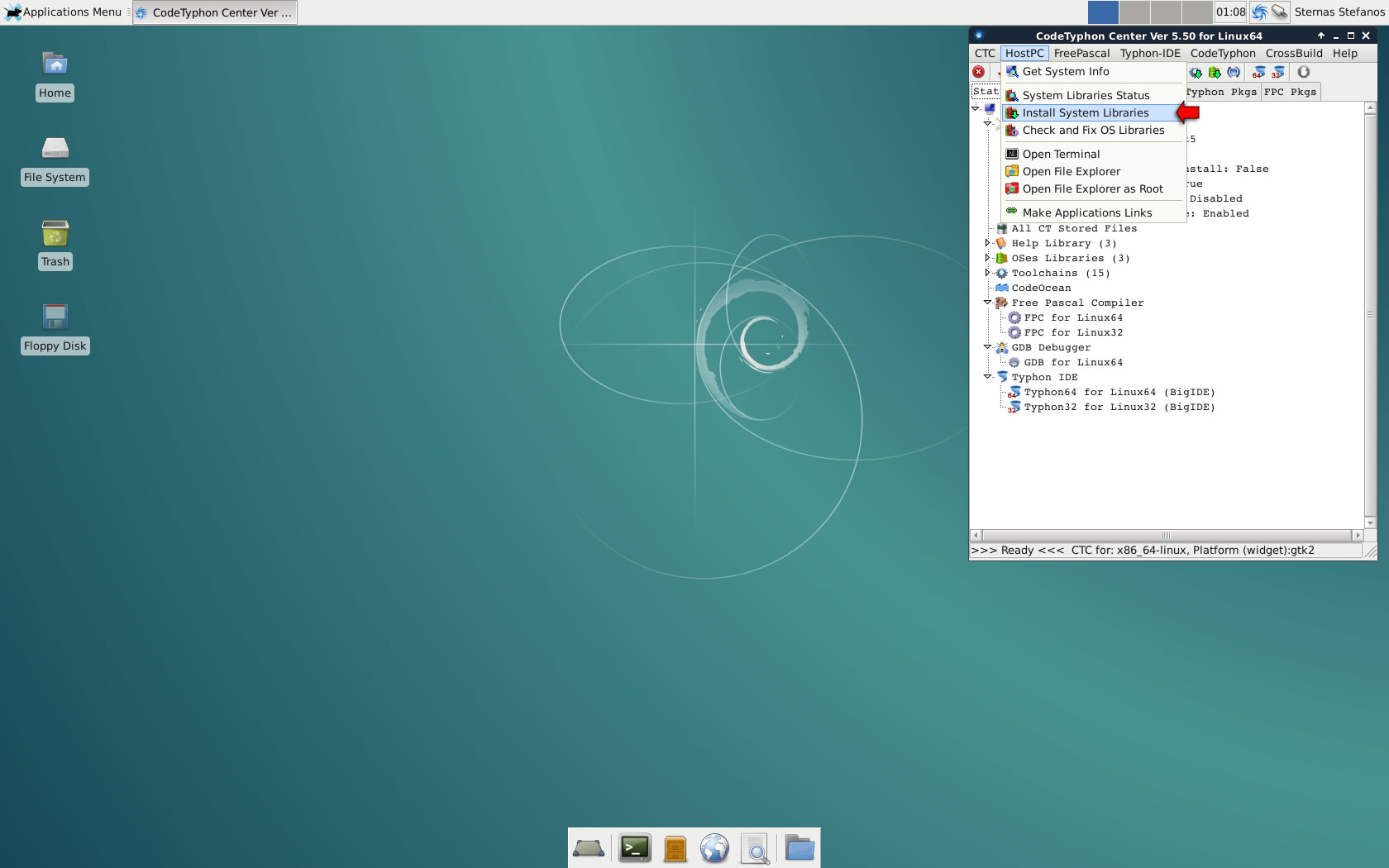The image size is (1389, 868).
Task: Click the blue circular toolbar icon
Action: (x=1234, y=72)
